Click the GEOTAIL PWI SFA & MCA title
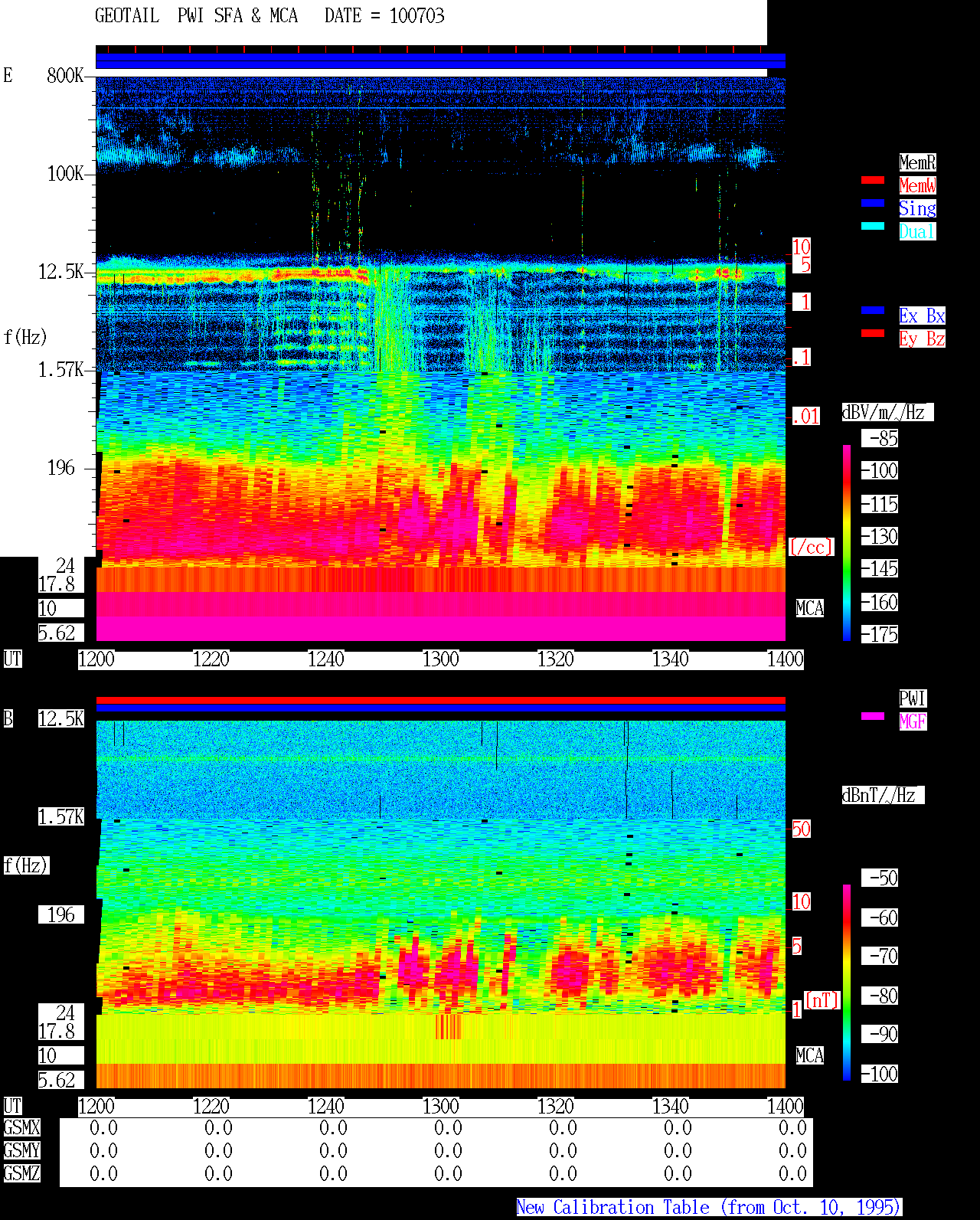Screen dimensions: 980x1220 pyautogui.click(x=197, y=16)
